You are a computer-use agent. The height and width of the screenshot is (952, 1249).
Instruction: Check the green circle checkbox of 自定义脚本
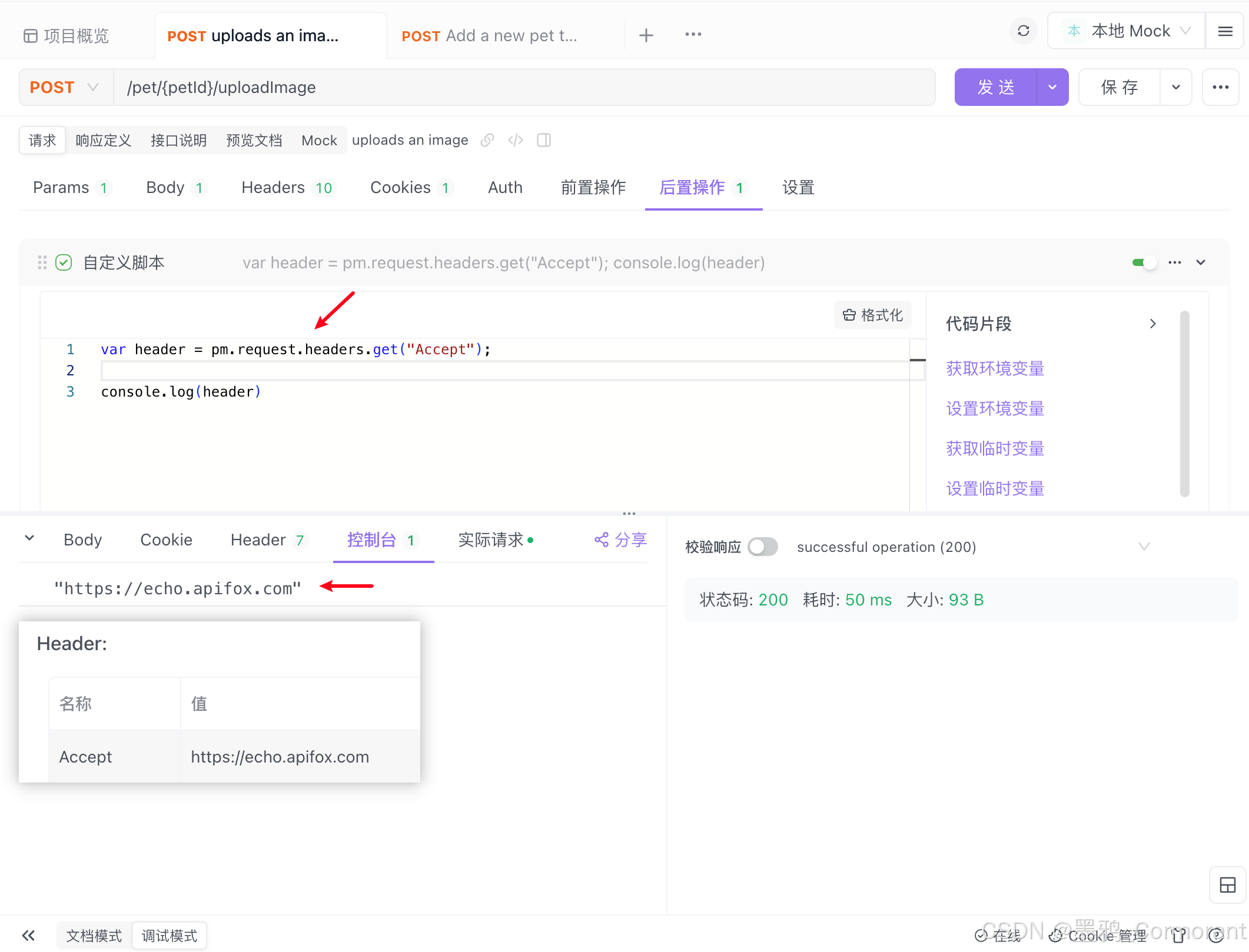[x=64, y=262]
